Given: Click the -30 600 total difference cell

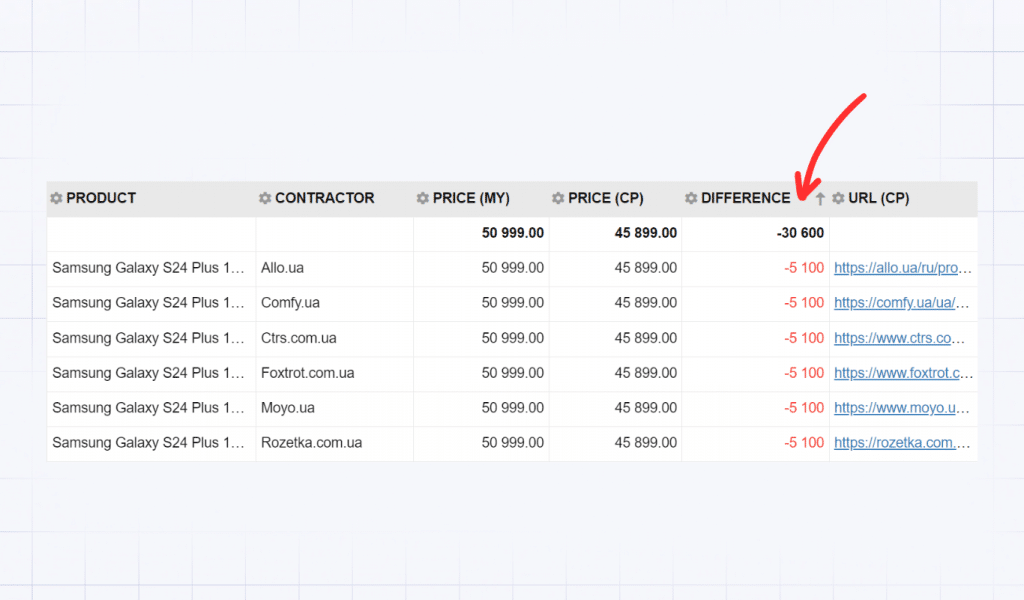Looking at the screenshot, I should (x=800, y=233).
